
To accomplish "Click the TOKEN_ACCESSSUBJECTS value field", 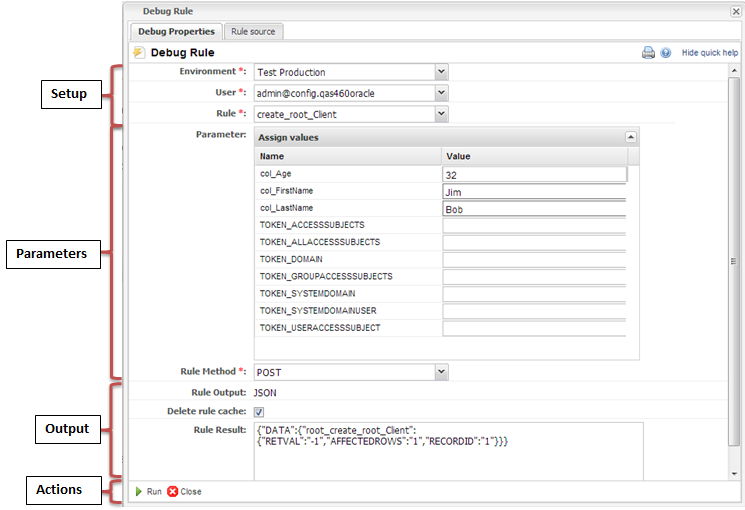I will tap(535, 226).
